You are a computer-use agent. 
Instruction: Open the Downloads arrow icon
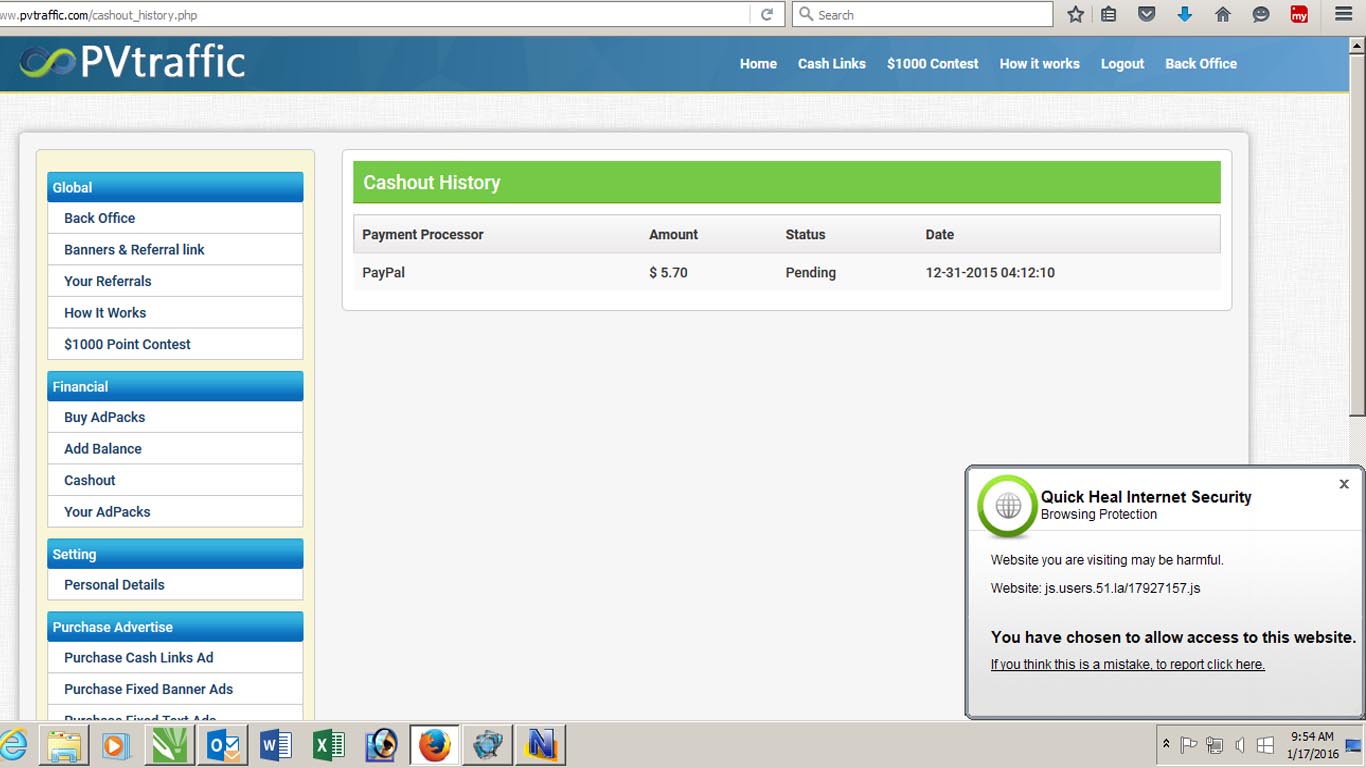pos(1185,15)
